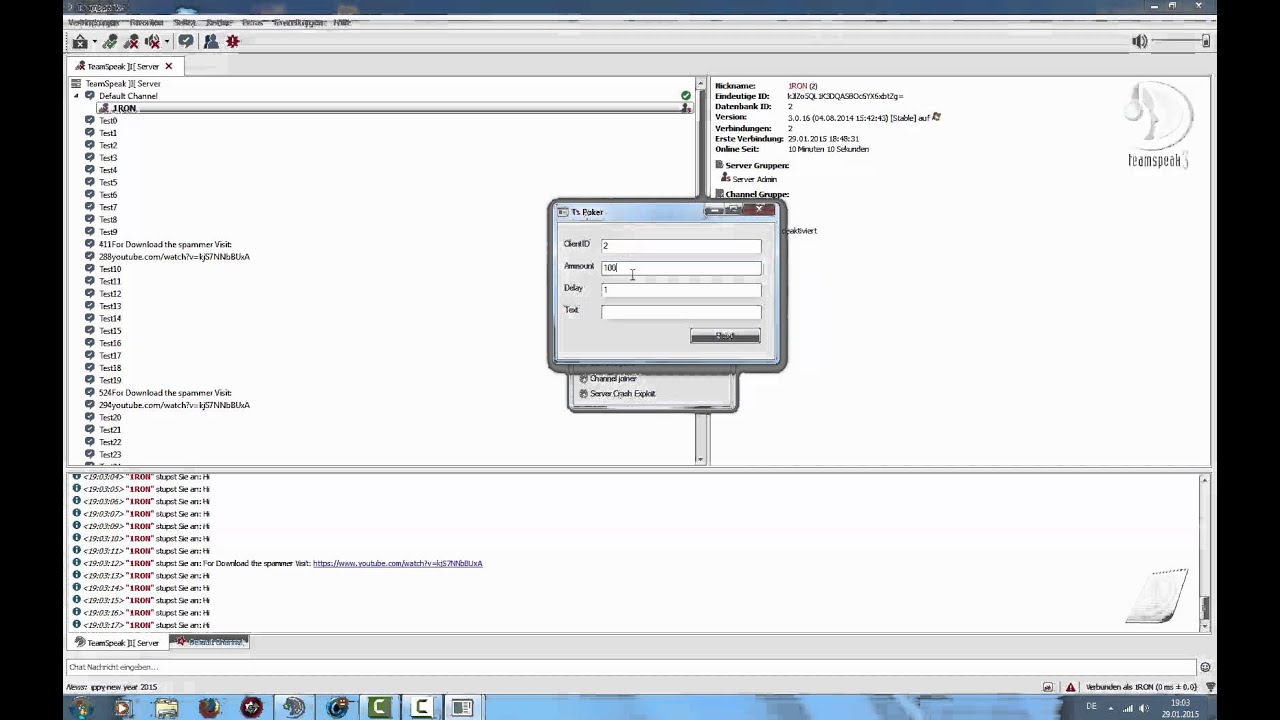Image resolution: width=1280 pixels, height=720 pixels.
Task: Select channel Test5
Action: (108, 183)
